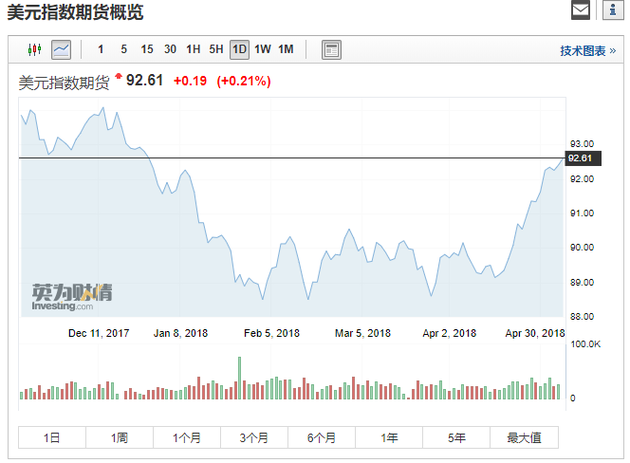Open the news panel icon in toolbar
Viewport: 630px width, 463px height.
331,49
